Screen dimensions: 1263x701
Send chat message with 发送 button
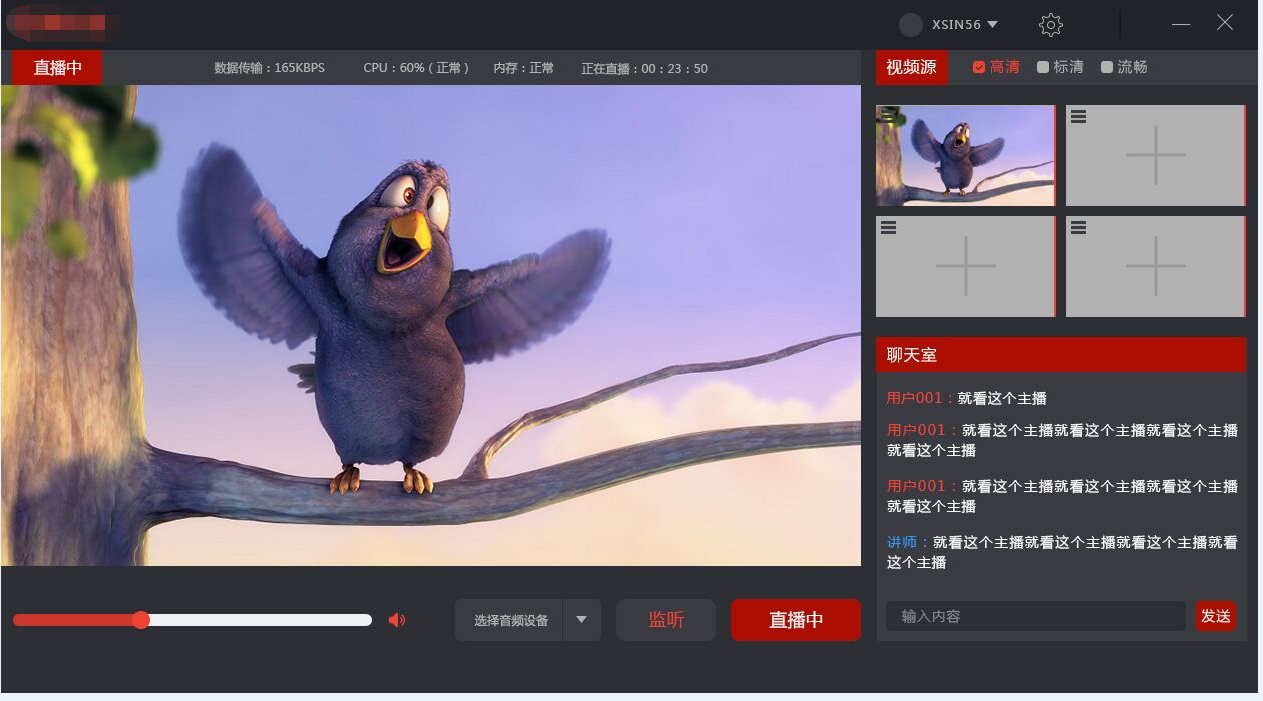[x=1216, y=616]
